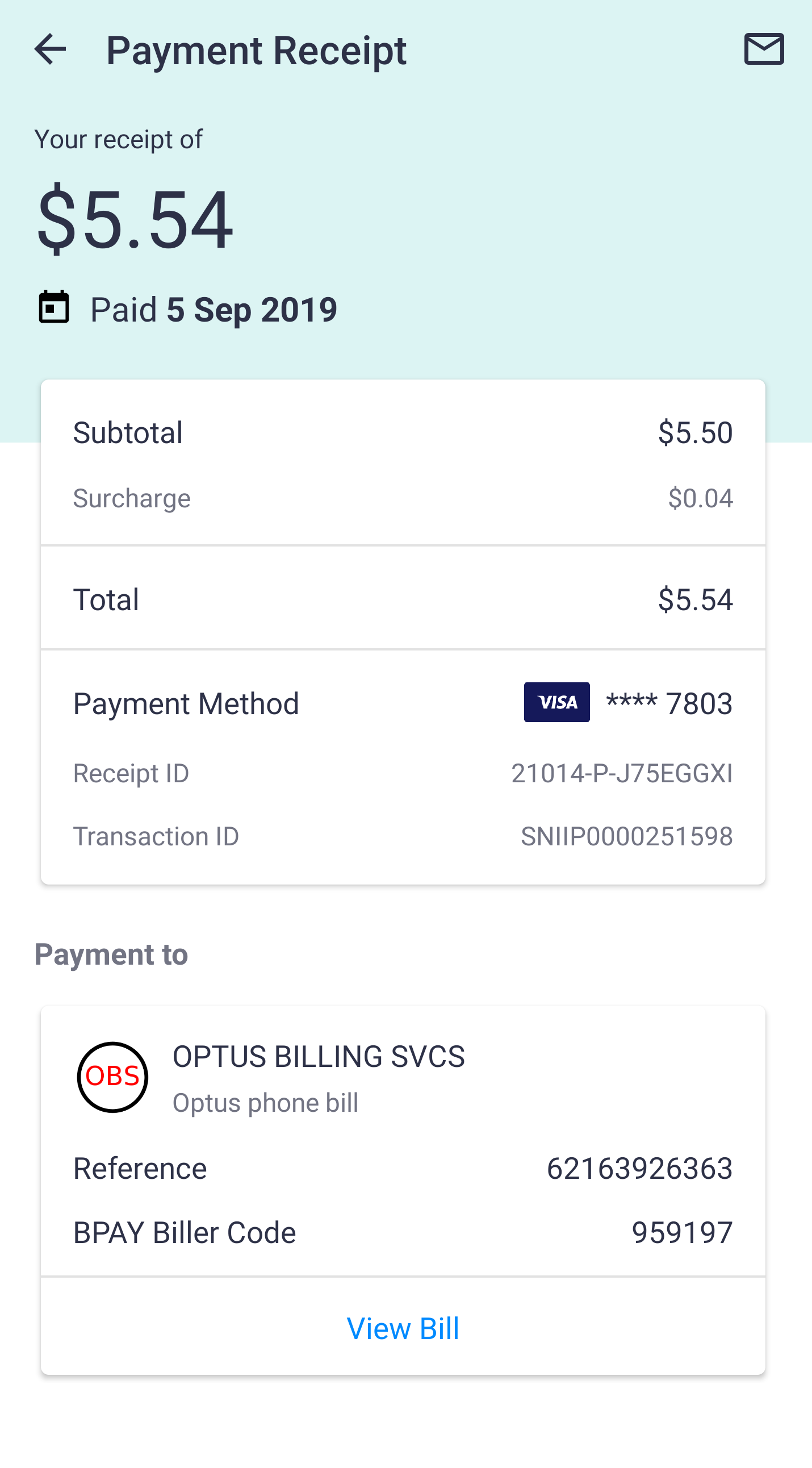
Task: Tap the Subtotal amount $5.50
Action: 694,432
